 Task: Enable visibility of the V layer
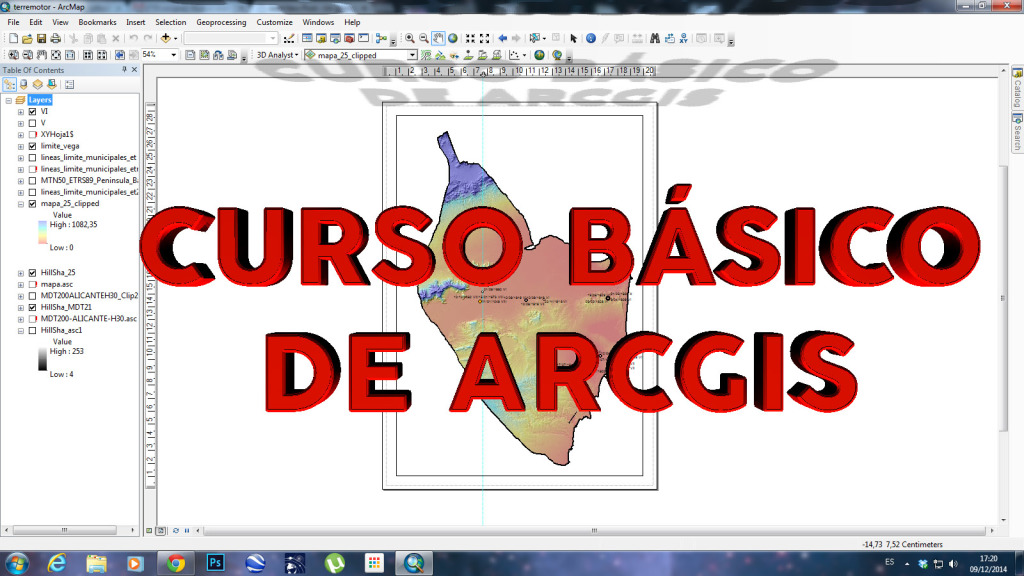pyautogui.click(x=30, y=123)
